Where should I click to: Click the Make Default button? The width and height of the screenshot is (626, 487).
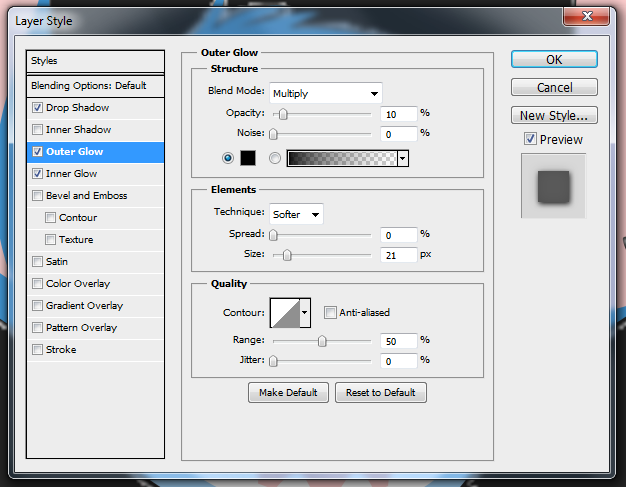point(288,392)
